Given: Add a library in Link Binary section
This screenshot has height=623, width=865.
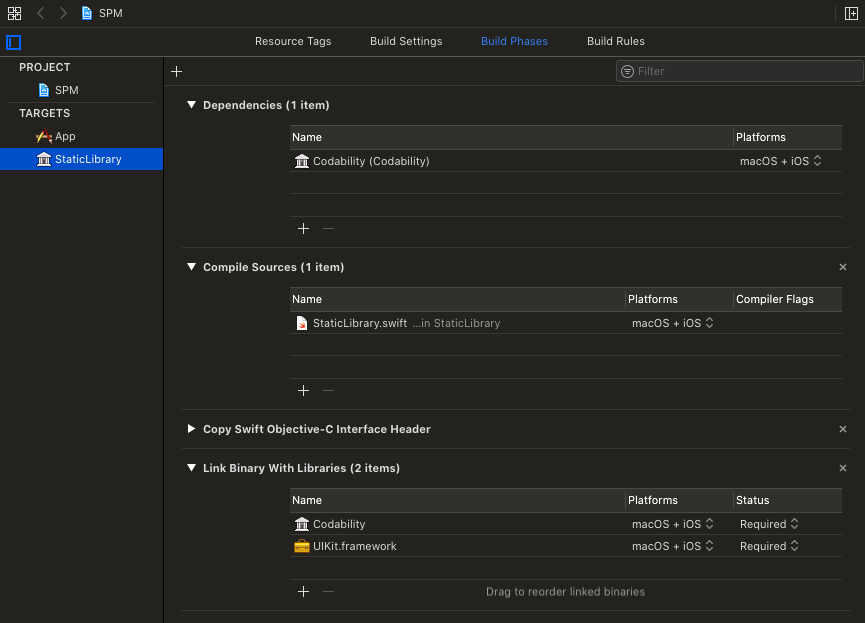Looking at the screenshot, I should (303, 592).
